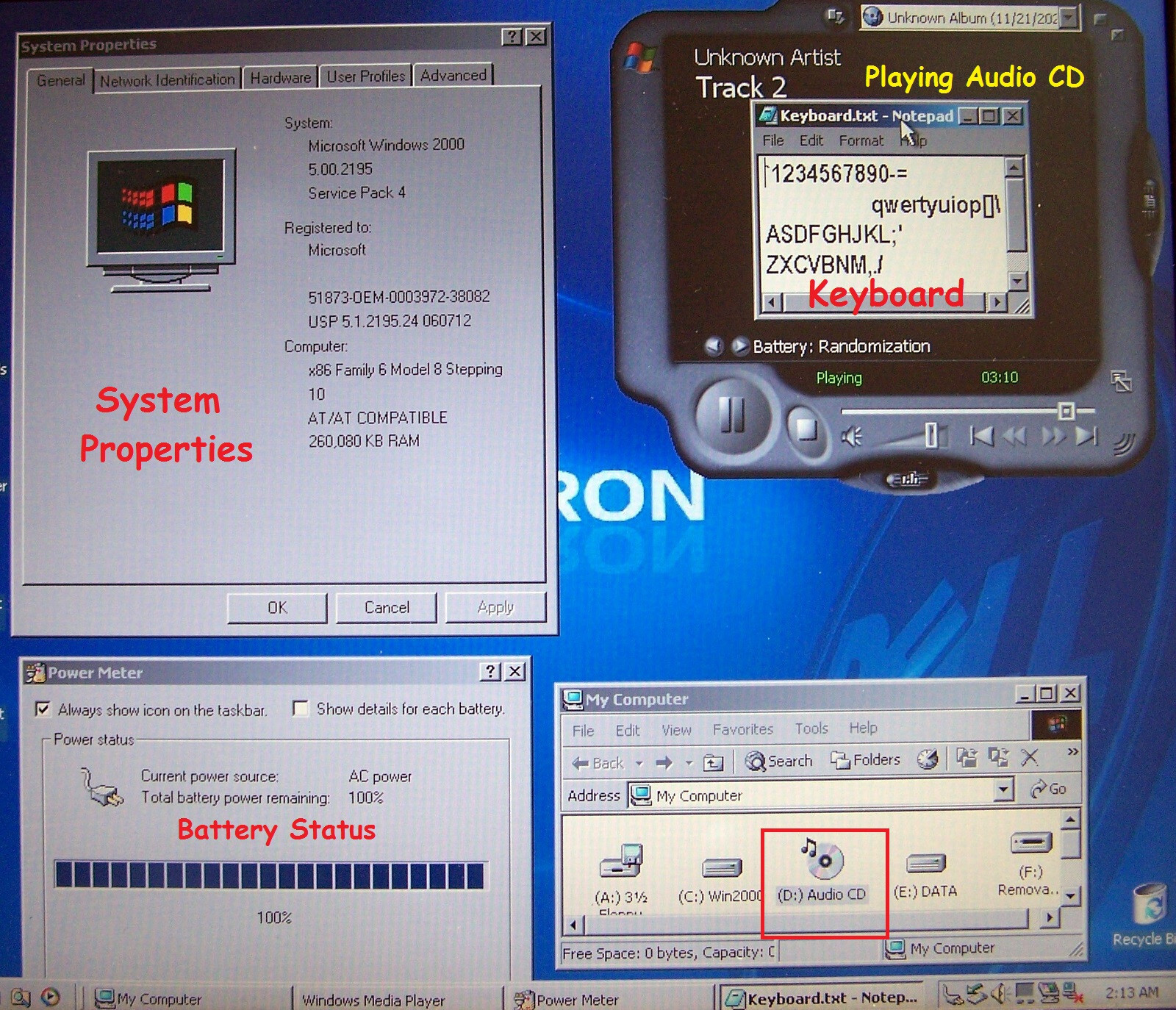
Task: Go up one folder level
Action: pos(714,762)
